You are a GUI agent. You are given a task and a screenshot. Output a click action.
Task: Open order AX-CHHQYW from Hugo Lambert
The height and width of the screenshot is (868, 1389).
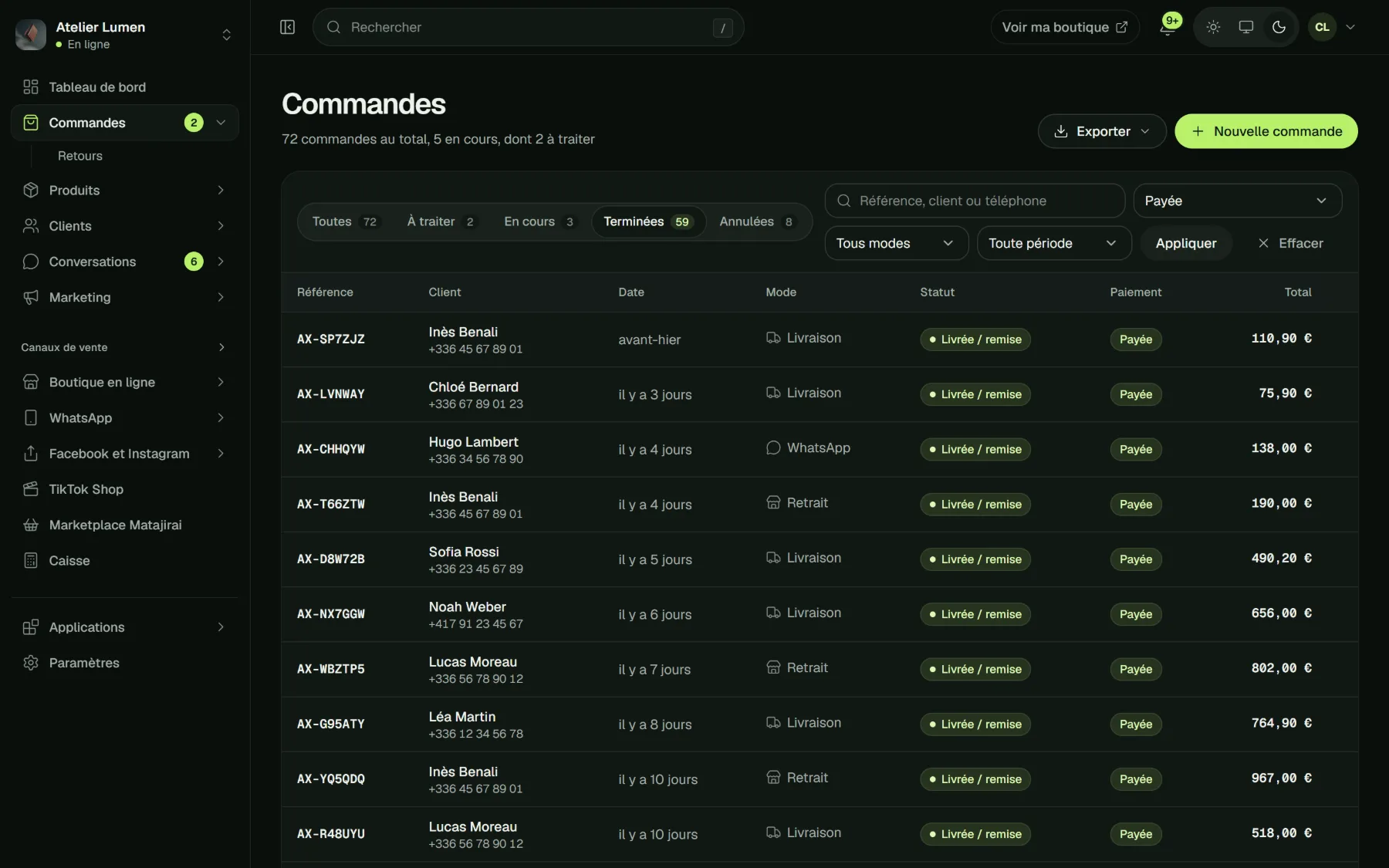[331, 449]
